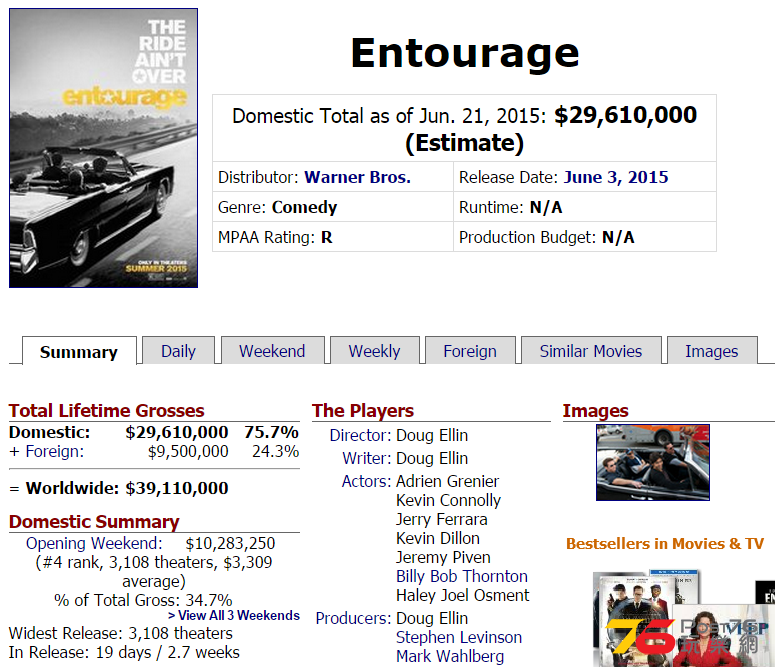
Task: Click actor name Kevin Dillon
Action: coord(438,538)
